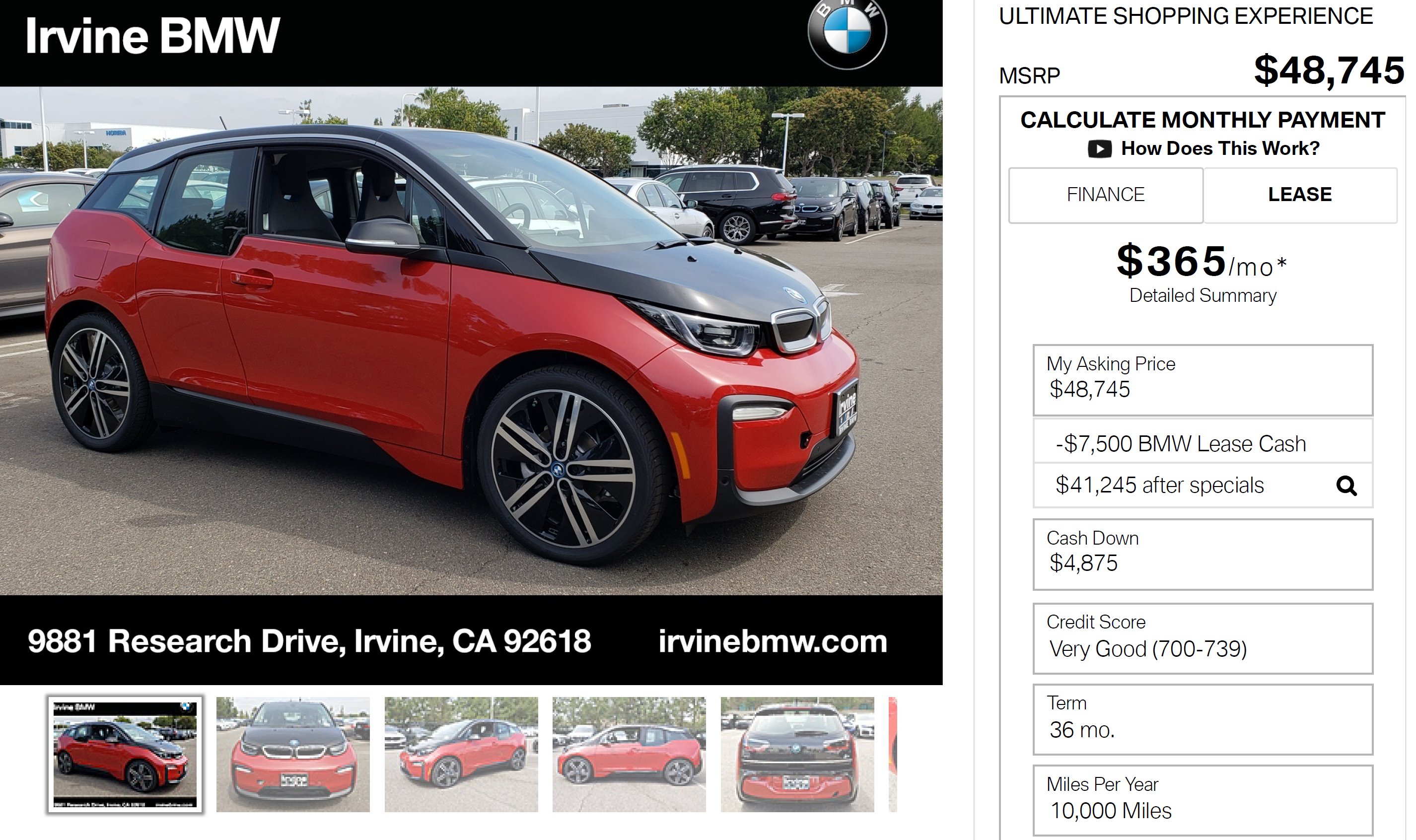Open the Detailed Summary link
The height and width of the screenshot is (840, 1416).
1203,295
